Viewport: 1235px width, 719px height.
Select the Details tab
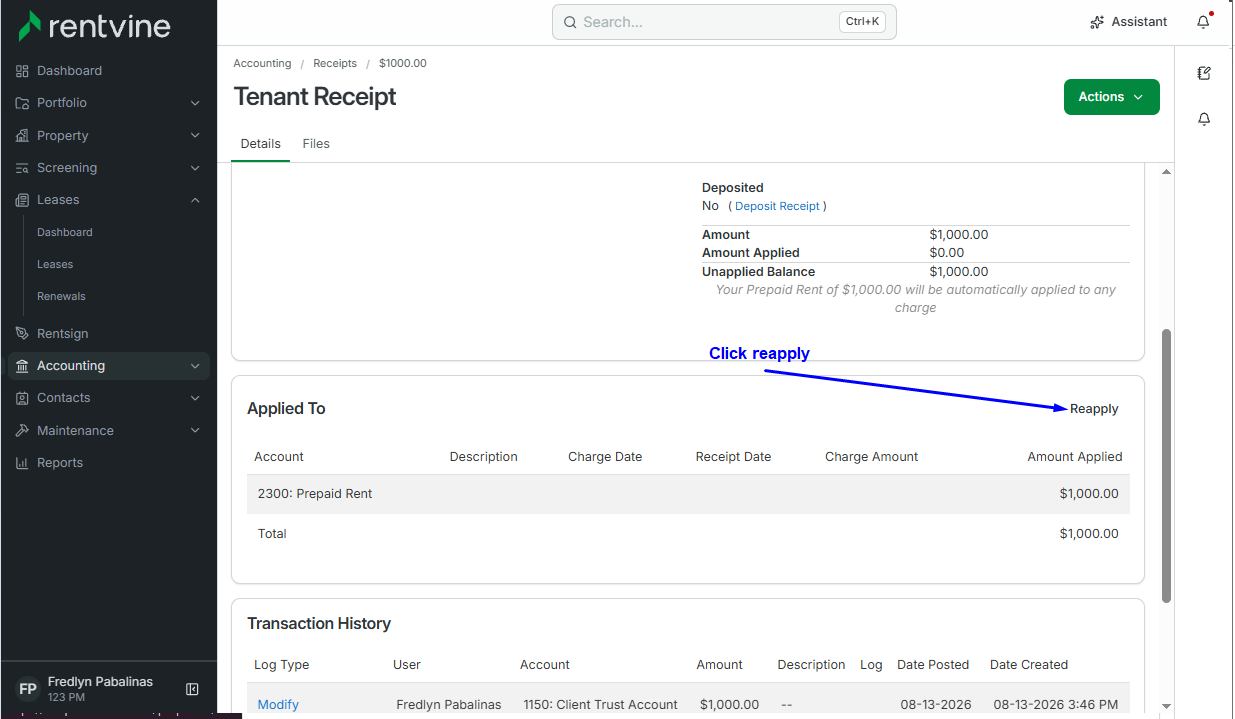coord(261,144)
